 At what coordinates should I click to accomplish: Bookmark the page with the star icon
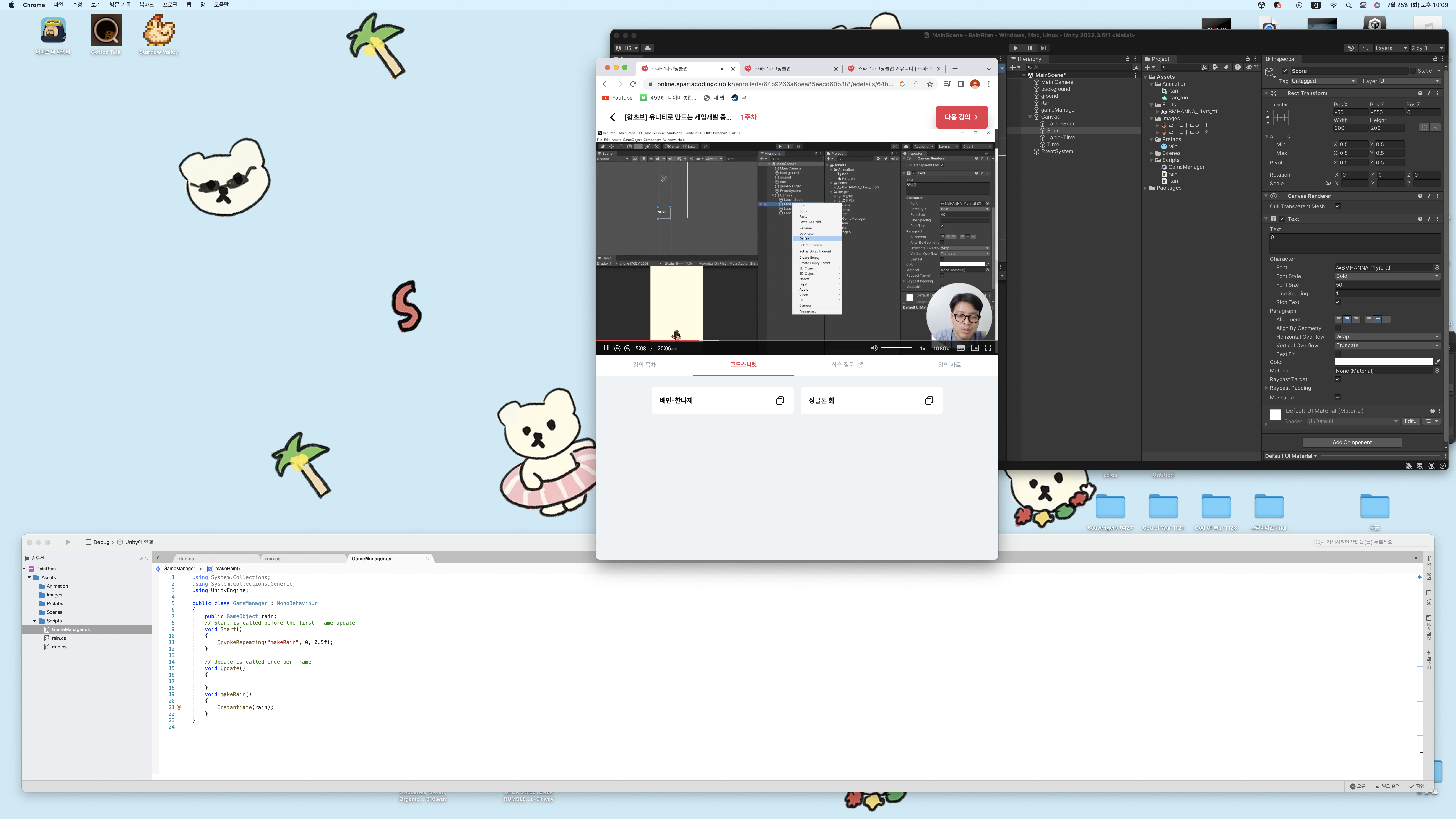coord(930,84)
